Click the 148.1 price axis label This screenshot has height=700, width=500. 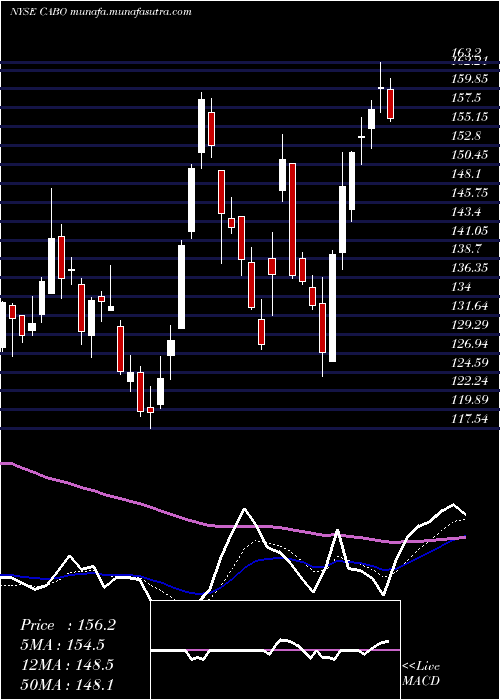[x=466, y=174]
